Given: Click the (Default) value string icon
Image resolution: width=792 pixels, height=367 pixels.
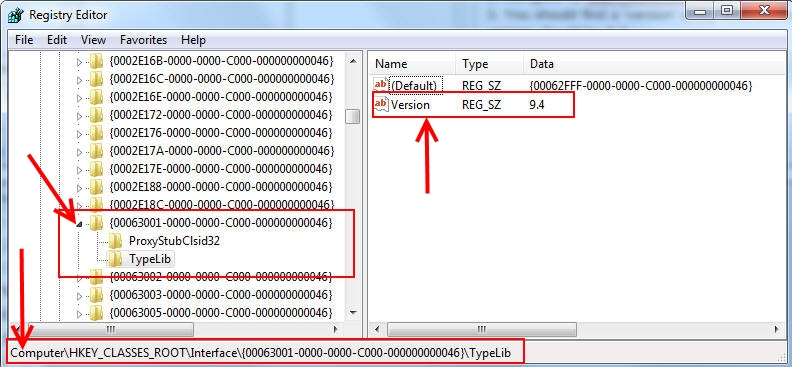Looking at the screenshot, I should pyautogui.click(x=381, y=85).
